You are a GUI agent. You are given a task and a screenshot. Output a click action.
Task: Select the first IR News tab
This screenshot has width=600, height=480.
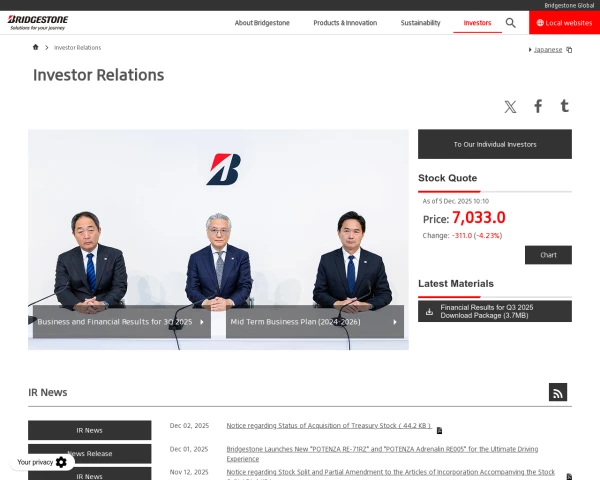click(x=90, y=430)
